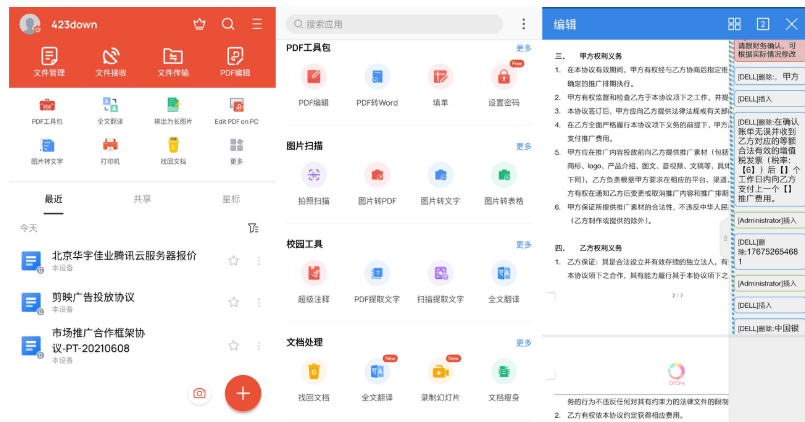This screenshot has width=805, height=422.
Task: Open the file list filter dropdown
Action: [253, 228]
